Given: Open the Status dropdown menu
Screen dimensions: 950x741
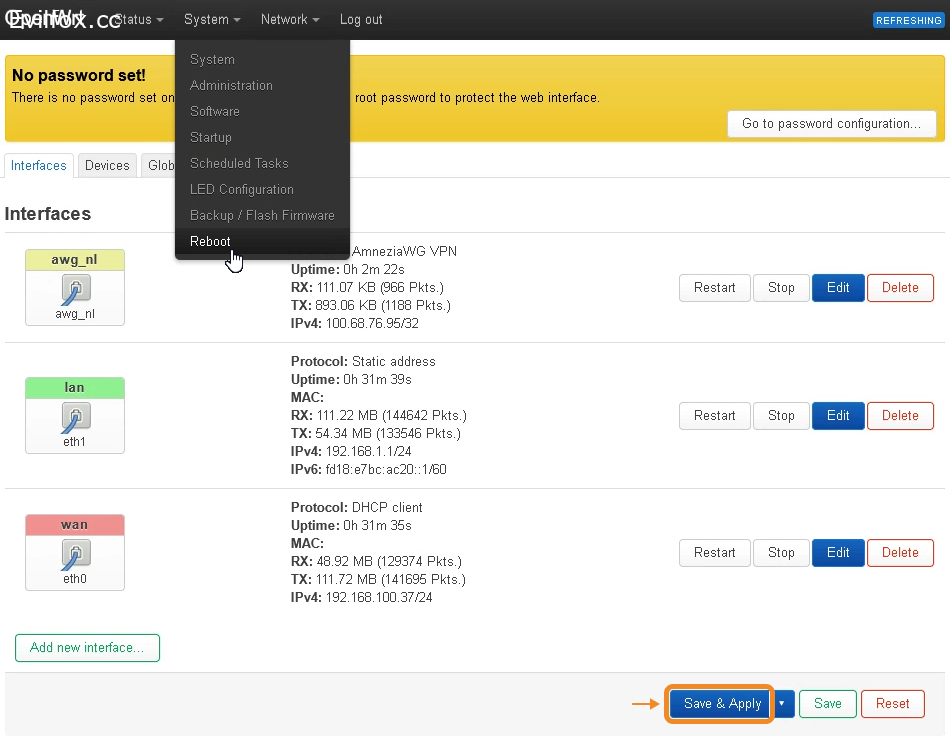Looking at the screenshot, I should [x=140, y=20].
